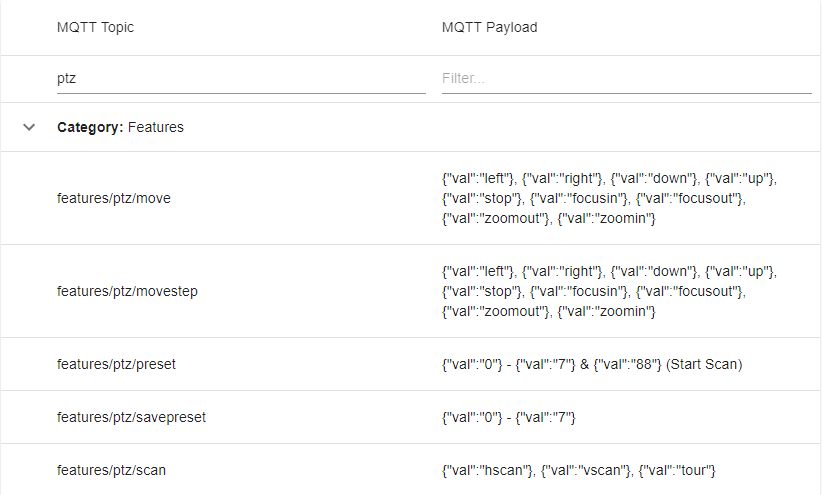Click the hscan, vscan, tour payload cell
Screen dimensions: 822x495
click(x=579, y=470)
